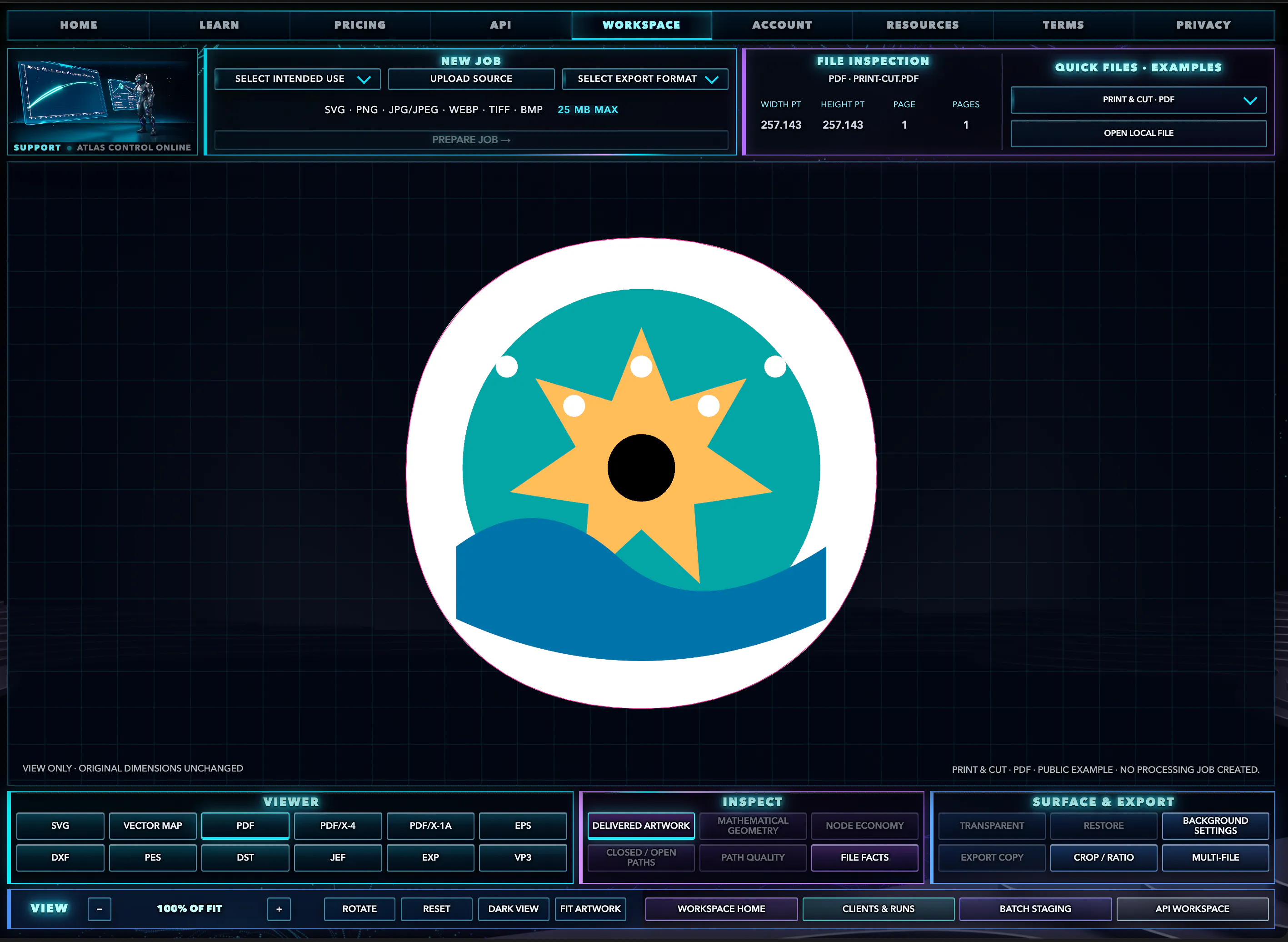Select the Workspace tab
The width and height of the screenshot is (1288, 942).
(641, 25)
